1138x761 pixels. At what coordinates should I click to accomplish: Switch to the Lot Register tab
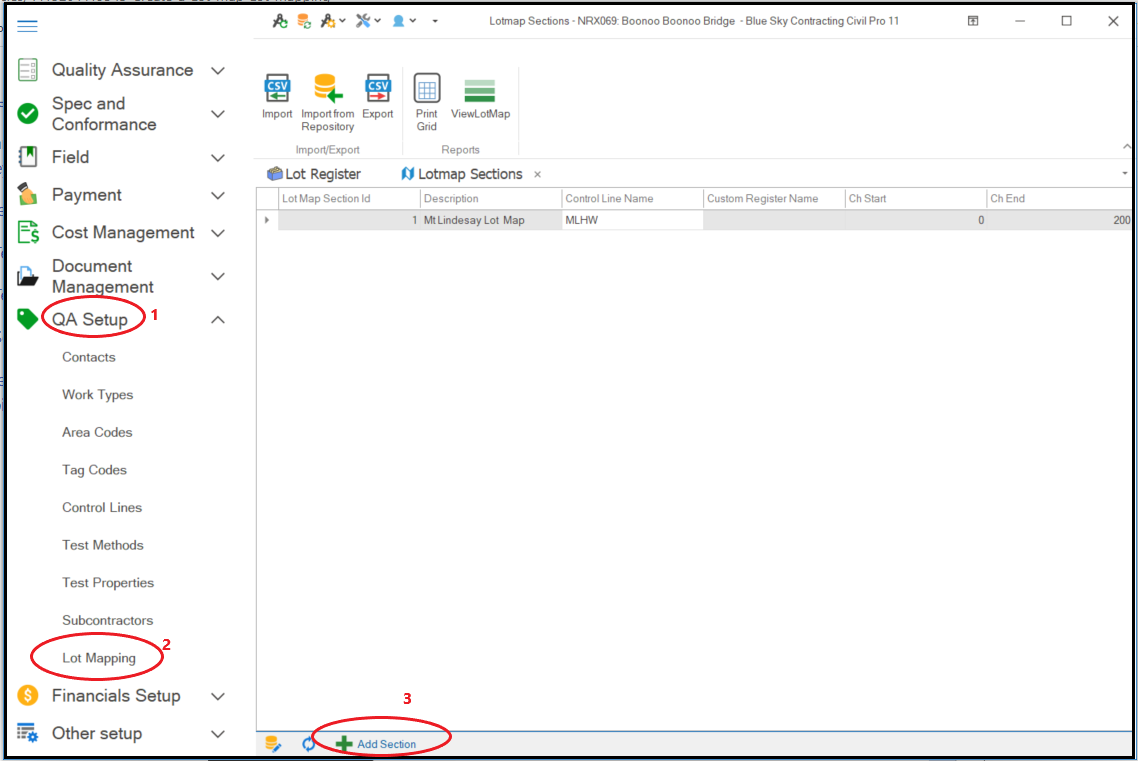(314, 174)
